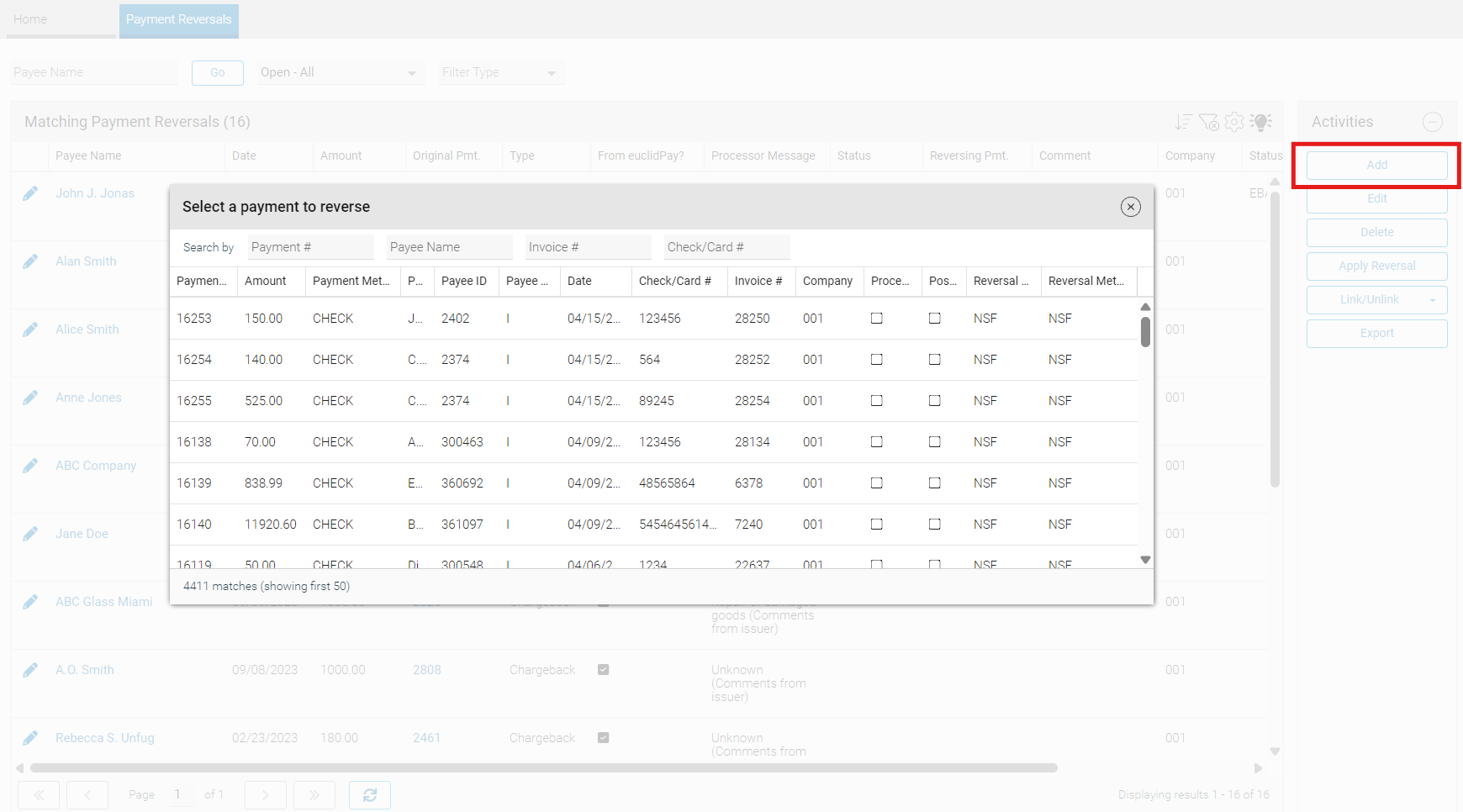Click edit pencil for Rebecca S. Unfug row
1463x812 pixels.
coord(30,738)
